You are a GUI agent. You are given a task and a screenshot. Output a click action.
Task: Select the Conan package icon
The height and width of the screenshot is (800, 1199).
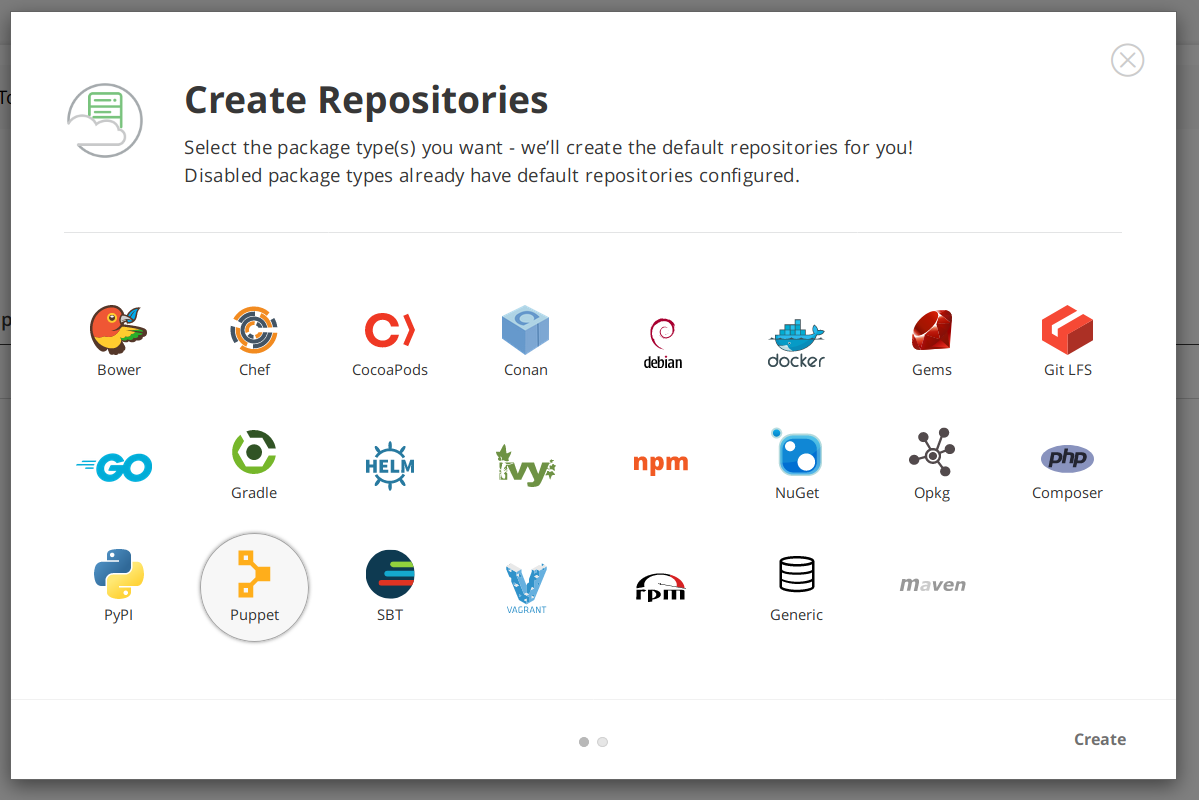(525, 342)
